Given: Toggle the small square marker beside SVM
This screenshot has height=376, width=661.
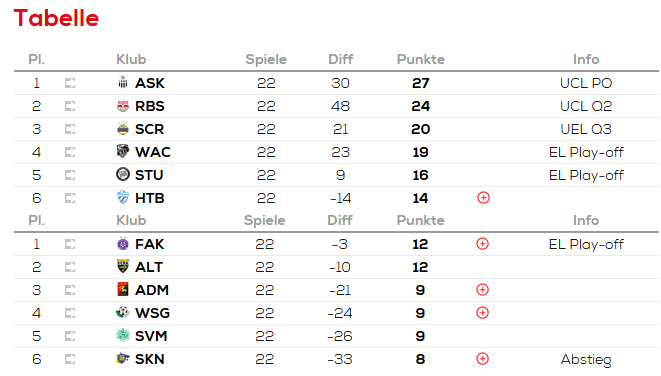Looking at the screenshot, I should point(70,336).
